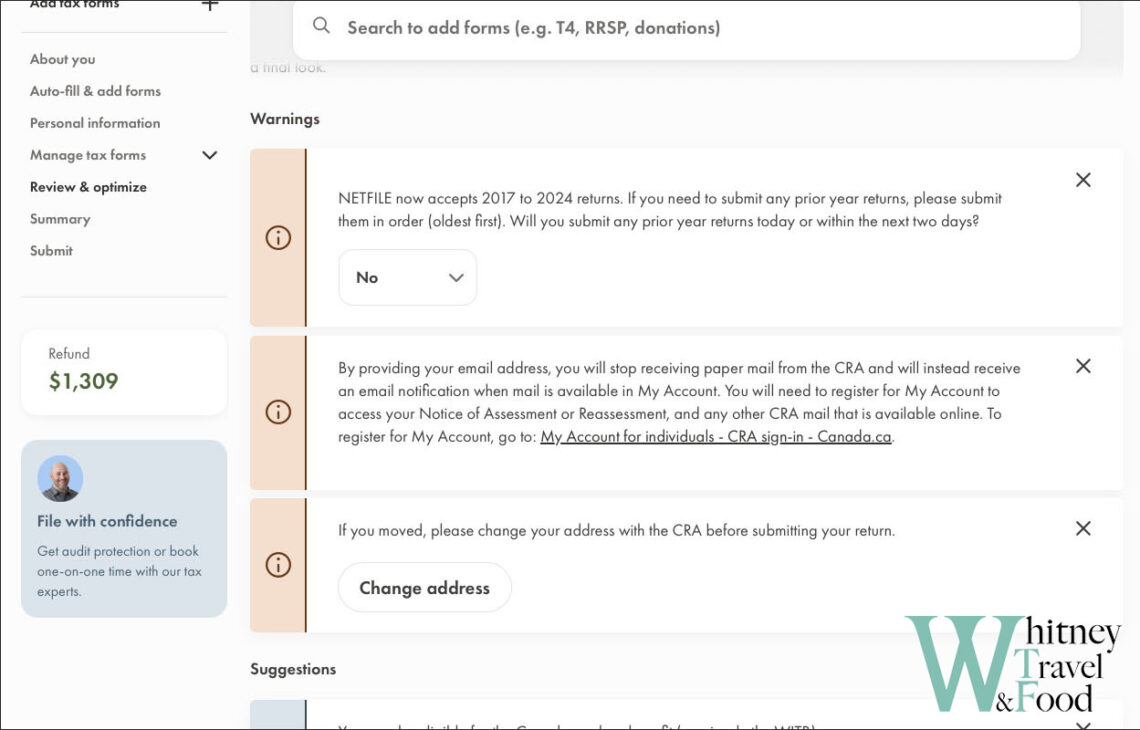
Task: Dismiss the change address warning
Action: 1082,528
